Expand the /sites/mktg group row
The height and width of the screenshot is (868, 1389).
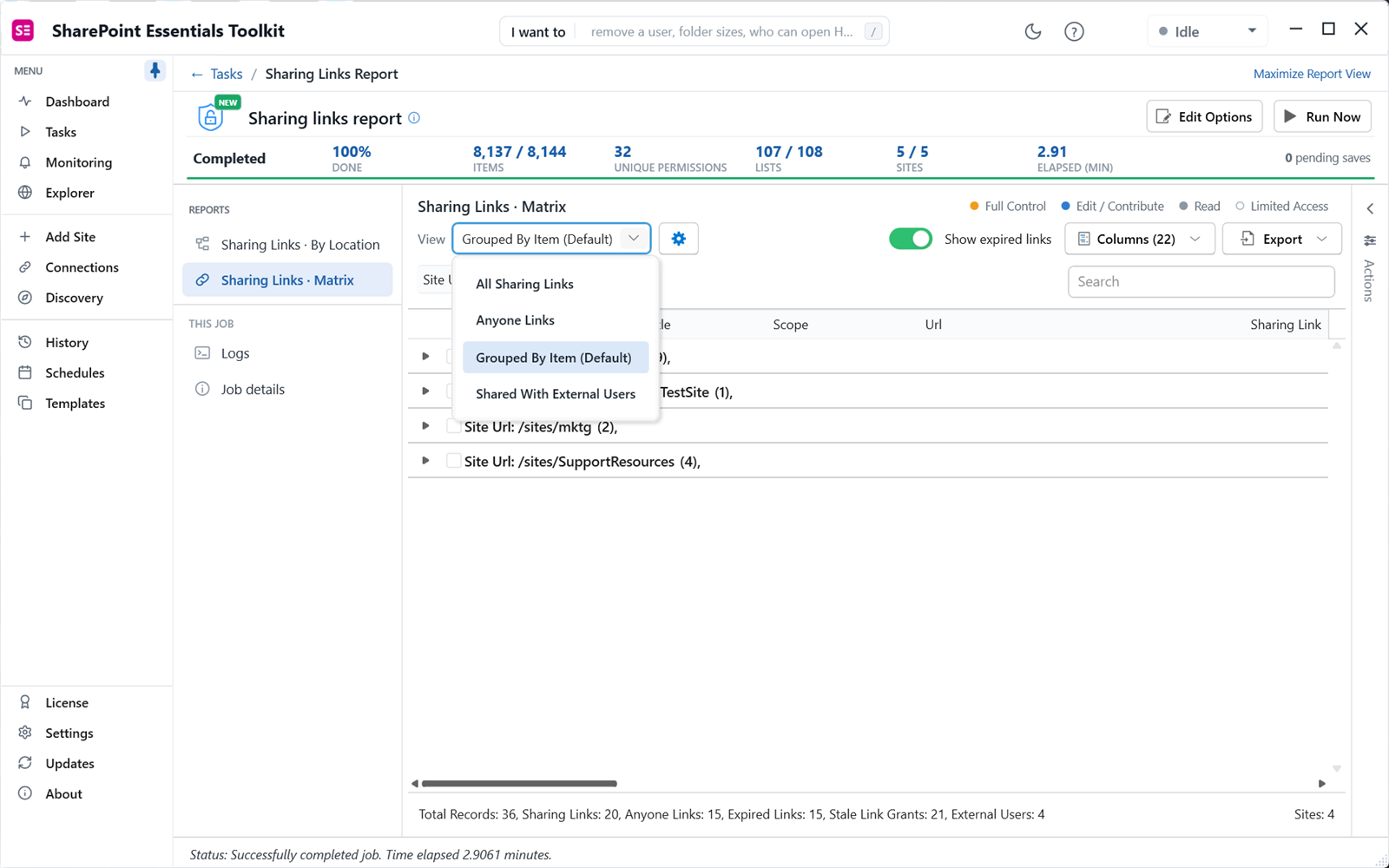pos(425,426)
